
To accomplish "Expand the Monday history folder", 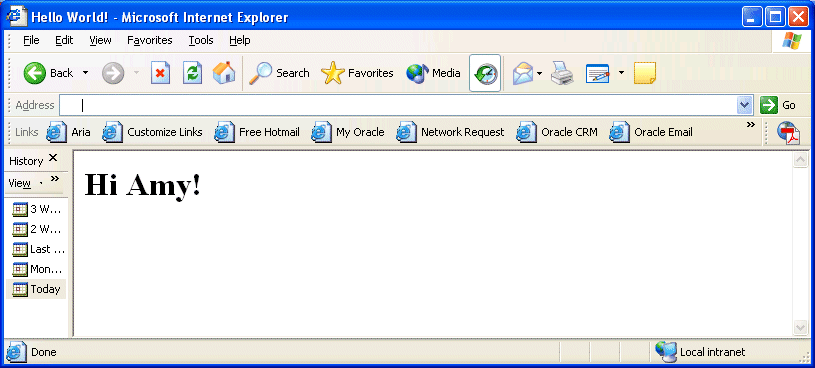I will coord(36,269).
